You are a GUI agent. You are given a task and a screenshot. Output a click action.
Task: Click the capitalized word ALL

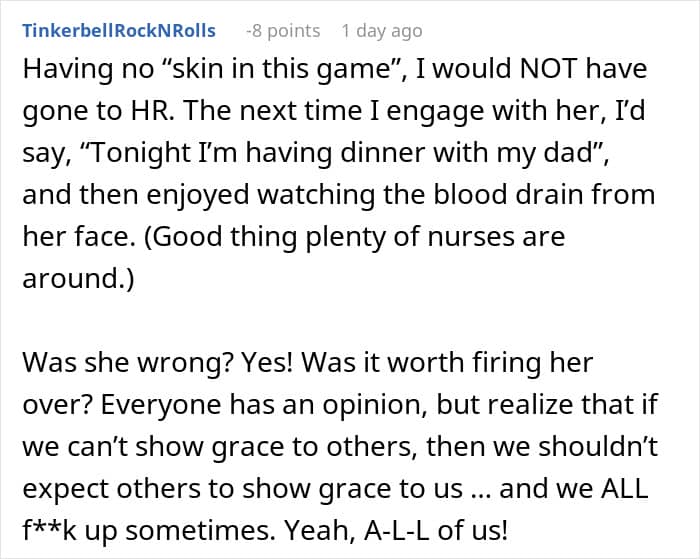[x=625, y=488]
